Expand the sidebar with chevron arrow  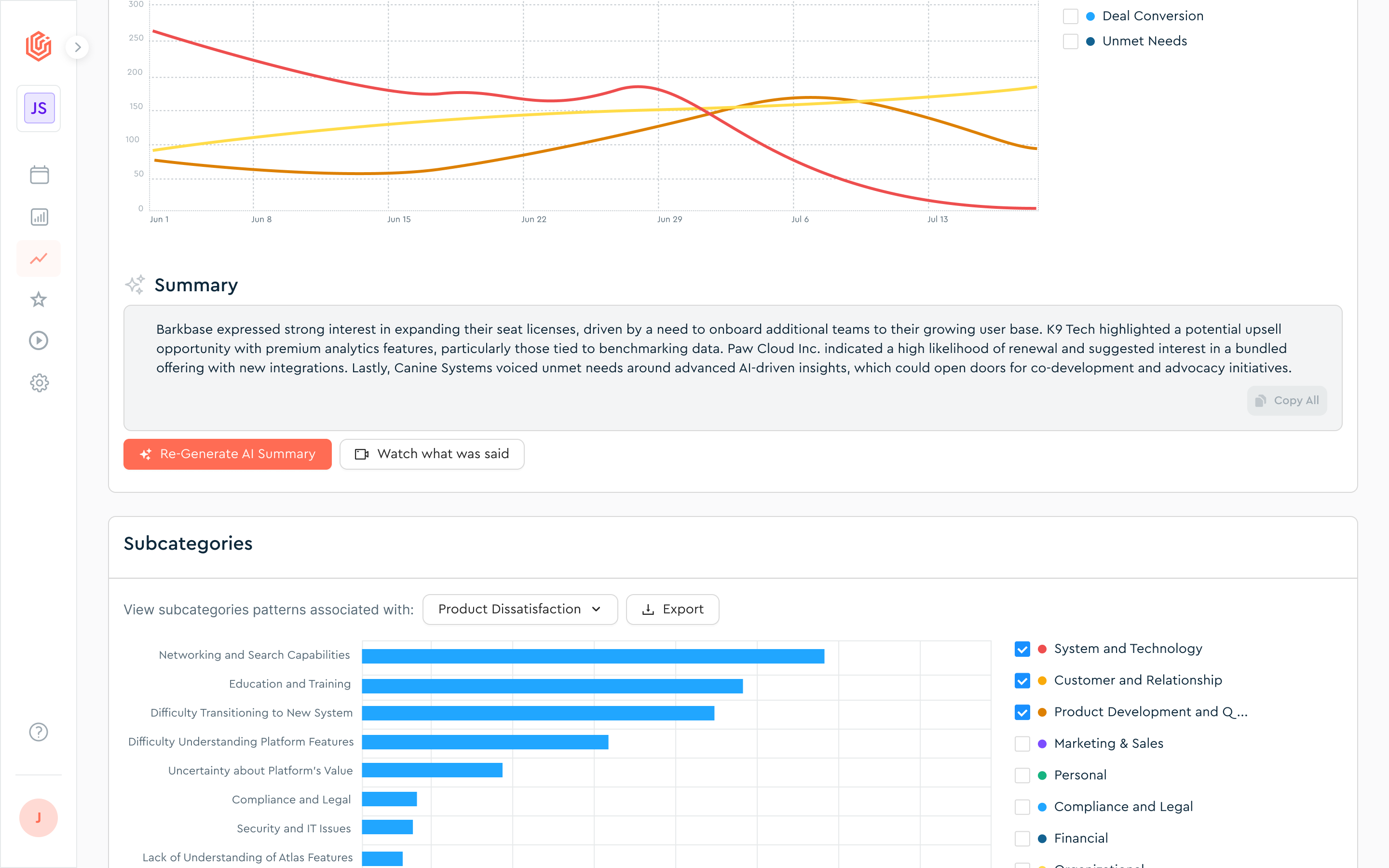click(x=78, y=47)
